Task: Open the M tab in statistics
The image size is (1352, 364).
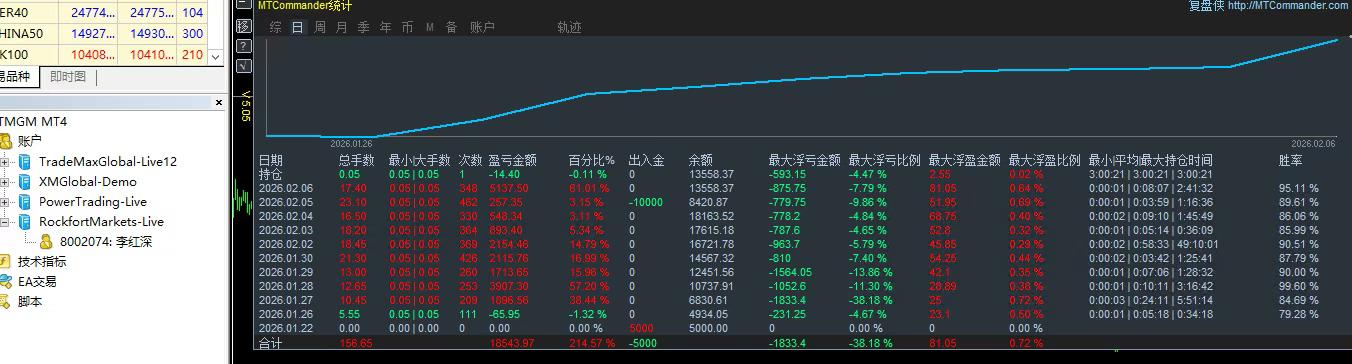Action: pos(429,28)
